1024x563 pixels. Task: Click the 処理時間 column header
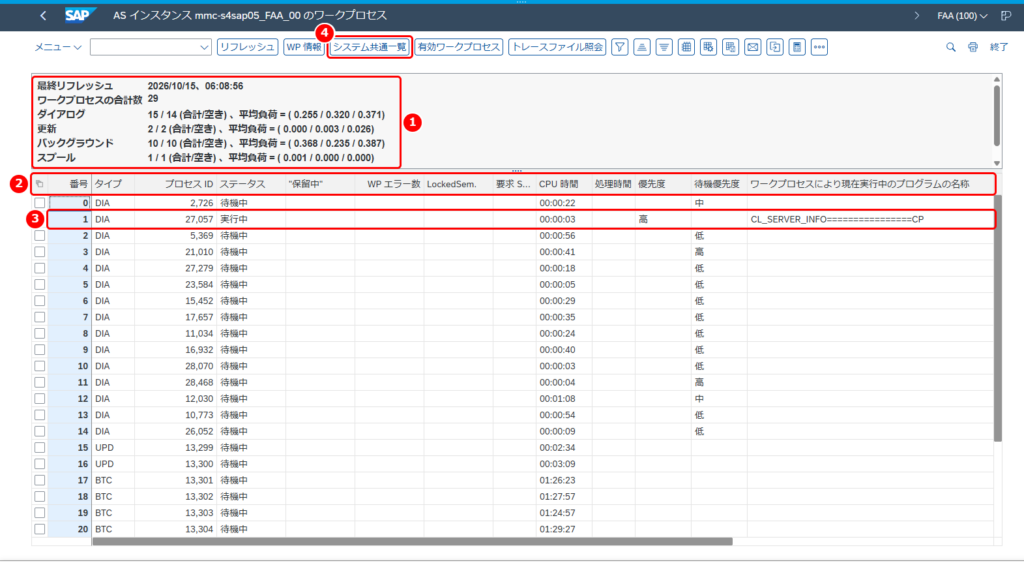pos(614,184)
